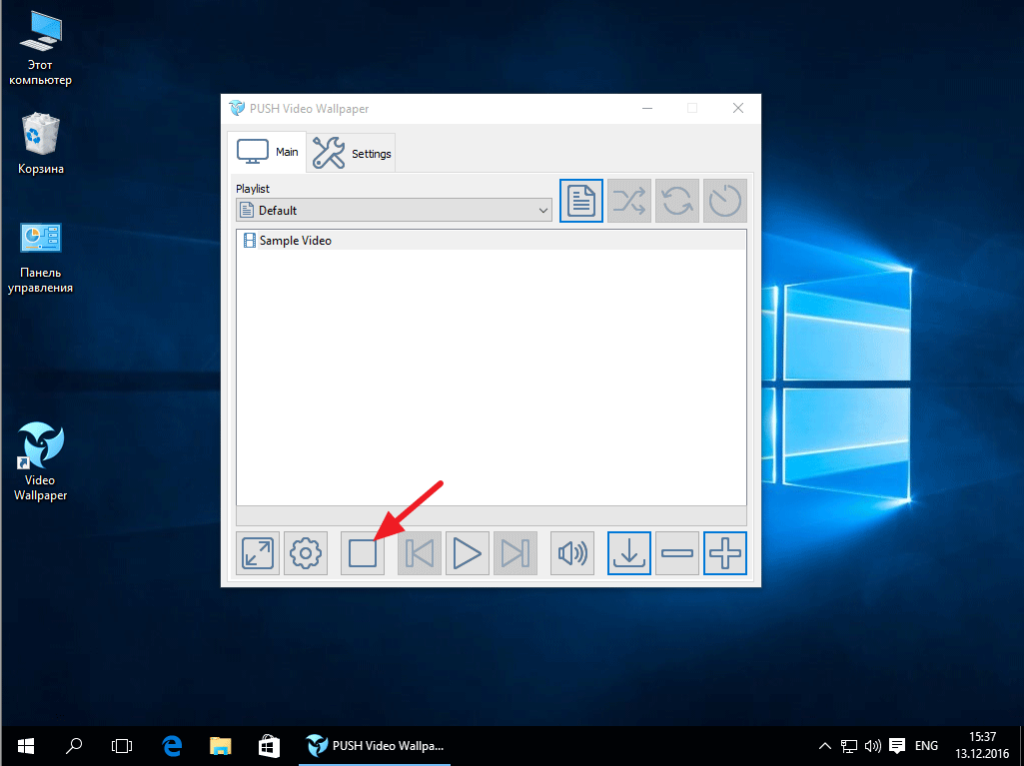Open the timer clock button
The width and height of the screenshot is (1024, 766).
pos(725,201)
